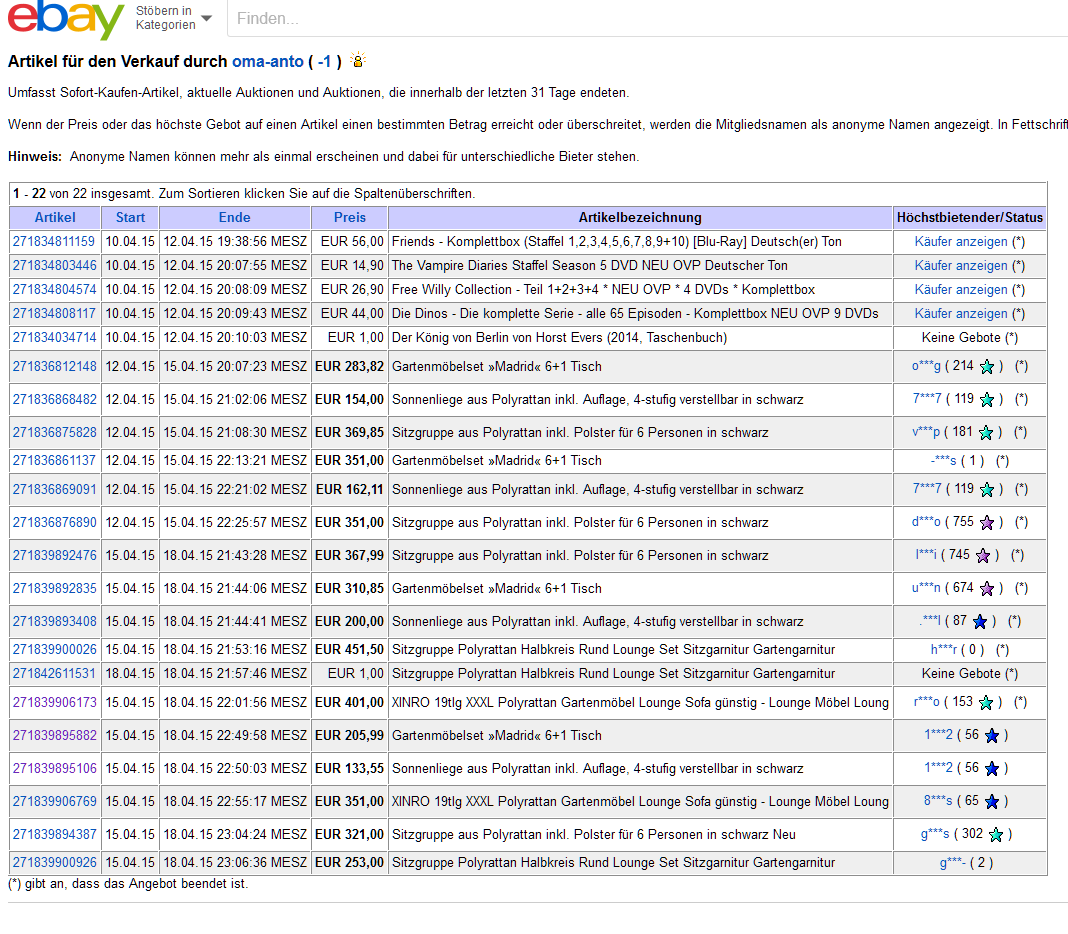
Task: Click Käufer anzeigen for Friends Komplettbox
Action: click(961, 242)
